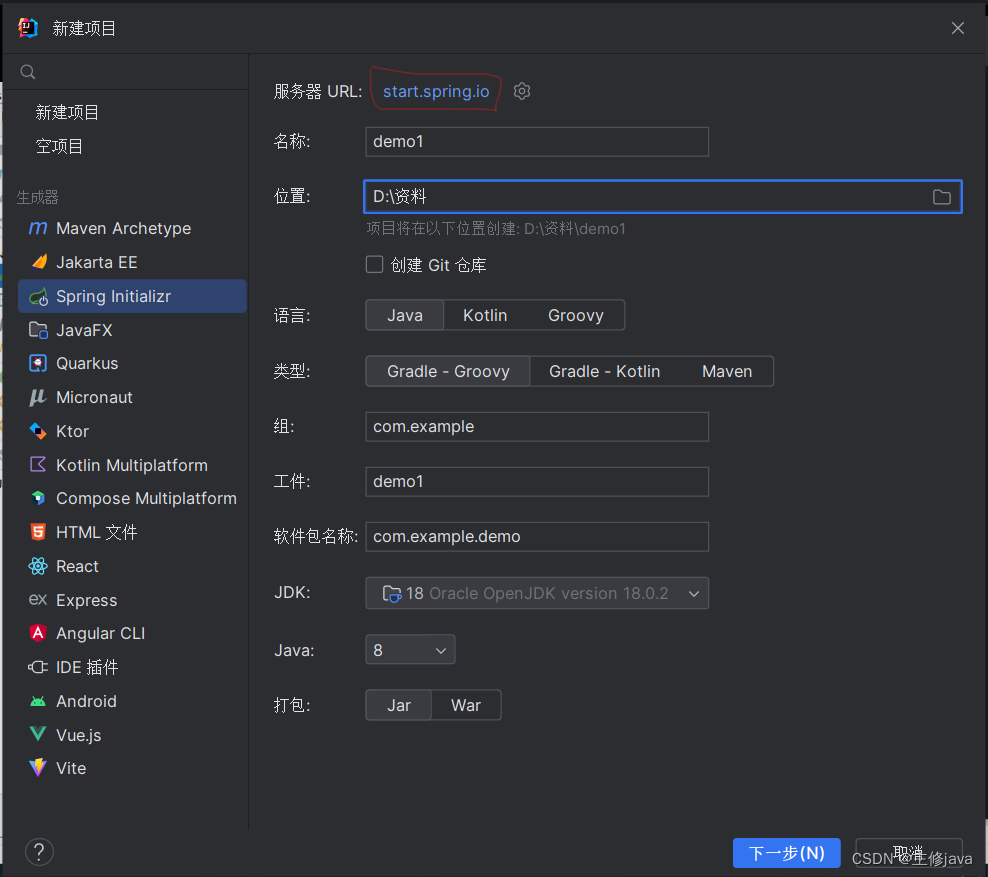988x877 pixels.
Task: Select War packaging
Action: pyautogui.click(x=466, y=705)
